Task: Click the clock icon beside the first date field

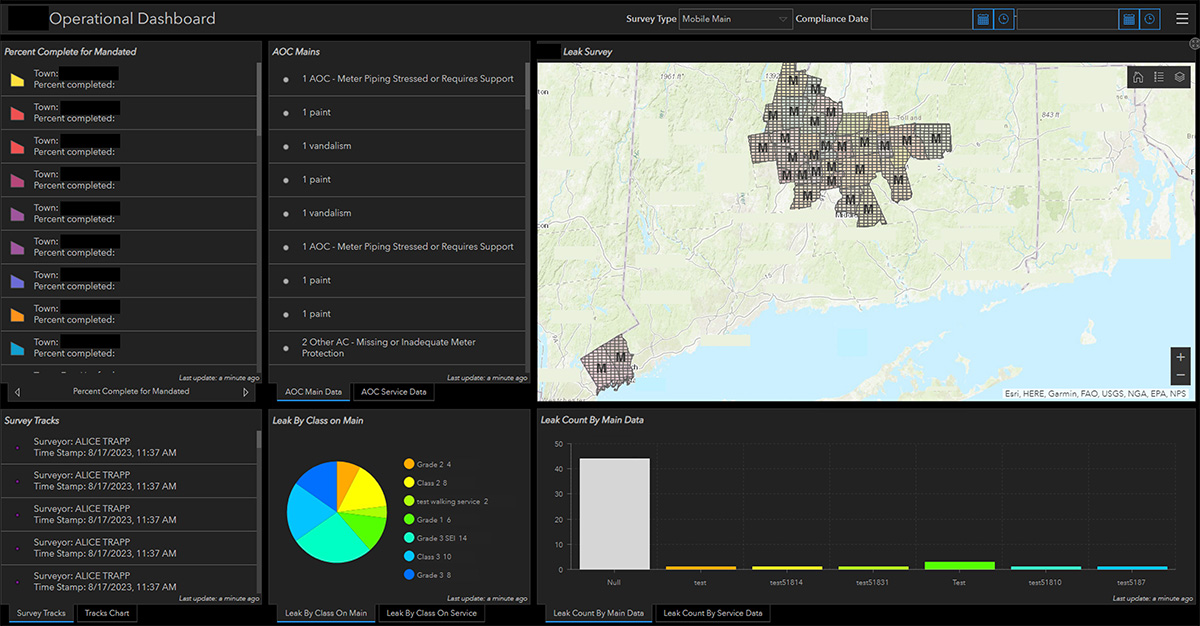Action: point(1005,18)
